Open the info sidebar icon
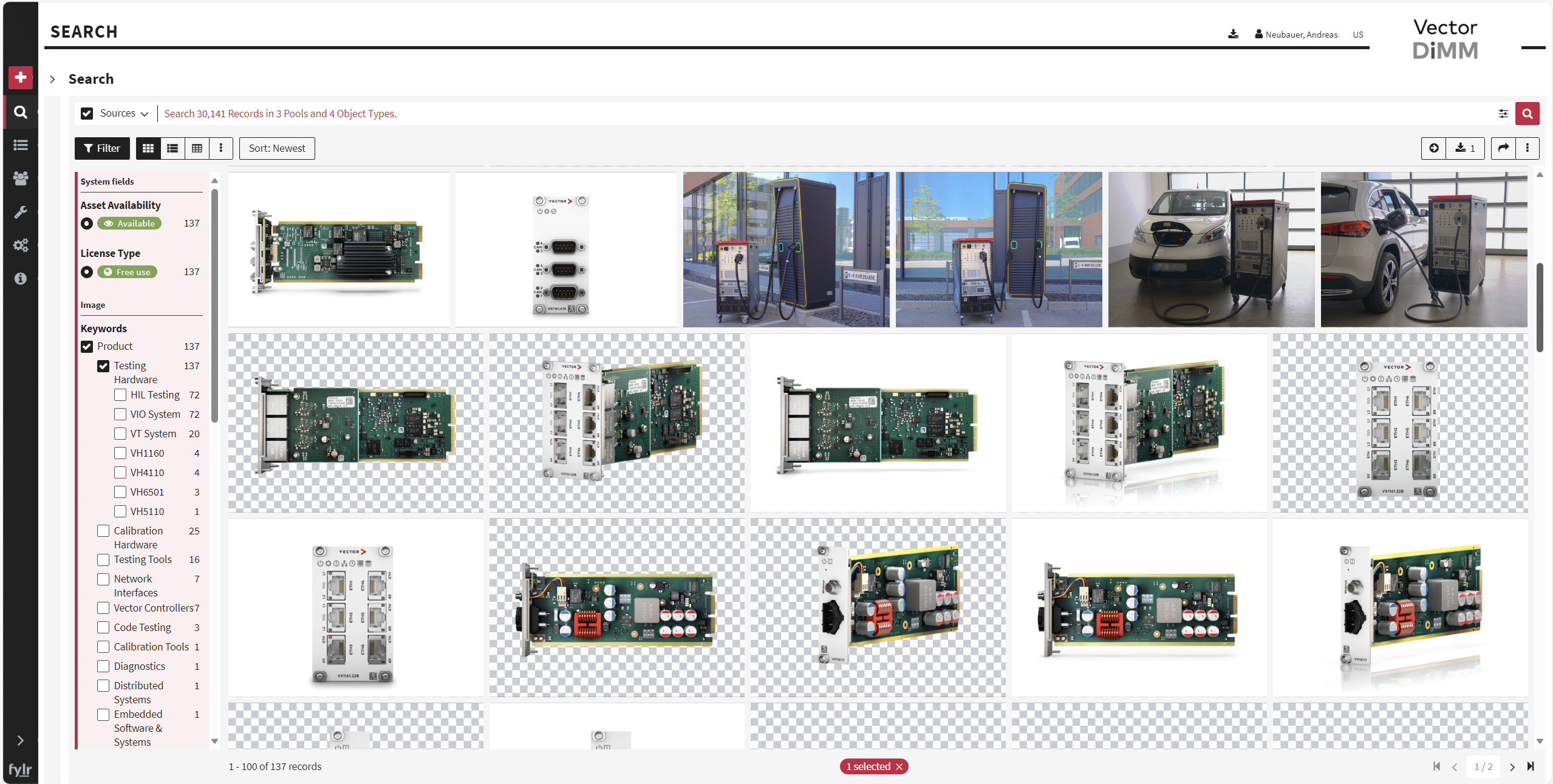 [21, 279]
